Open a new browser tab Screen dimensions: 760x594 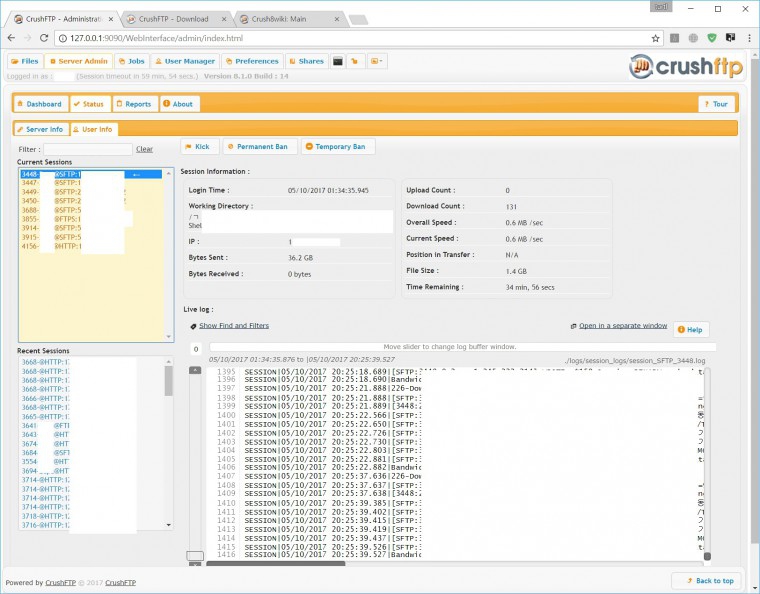358,20
